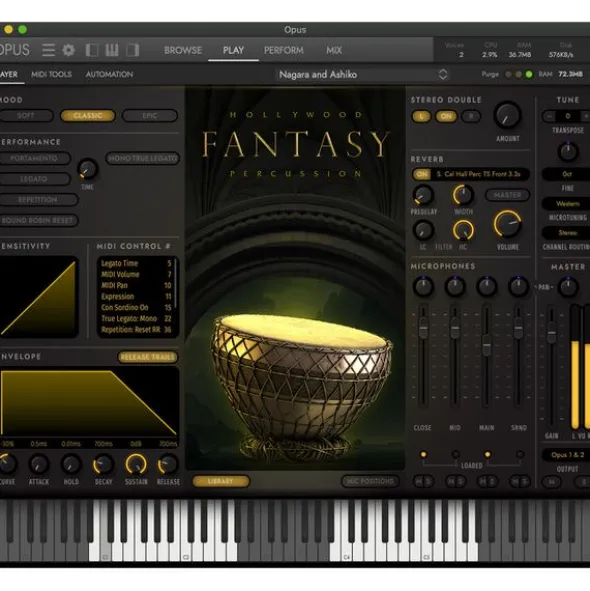This screenshot has height=591, width=590.
Task: Switch to the Mix tab
Action: [334, 50]
